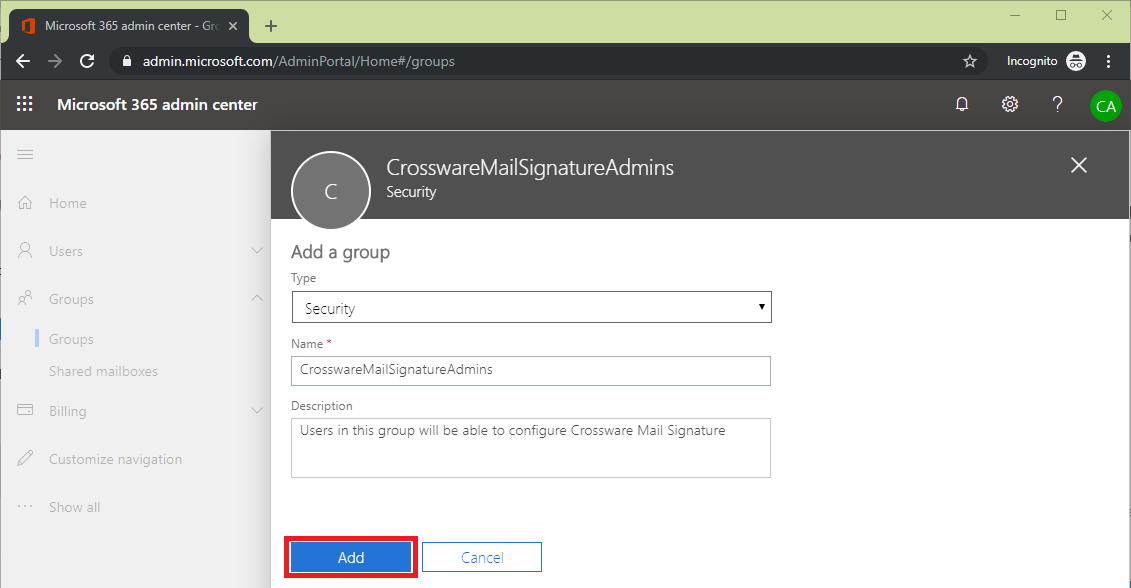Go back in browser history
The height and width of the screenshot is (588, 1131).
tap(23, 61)
